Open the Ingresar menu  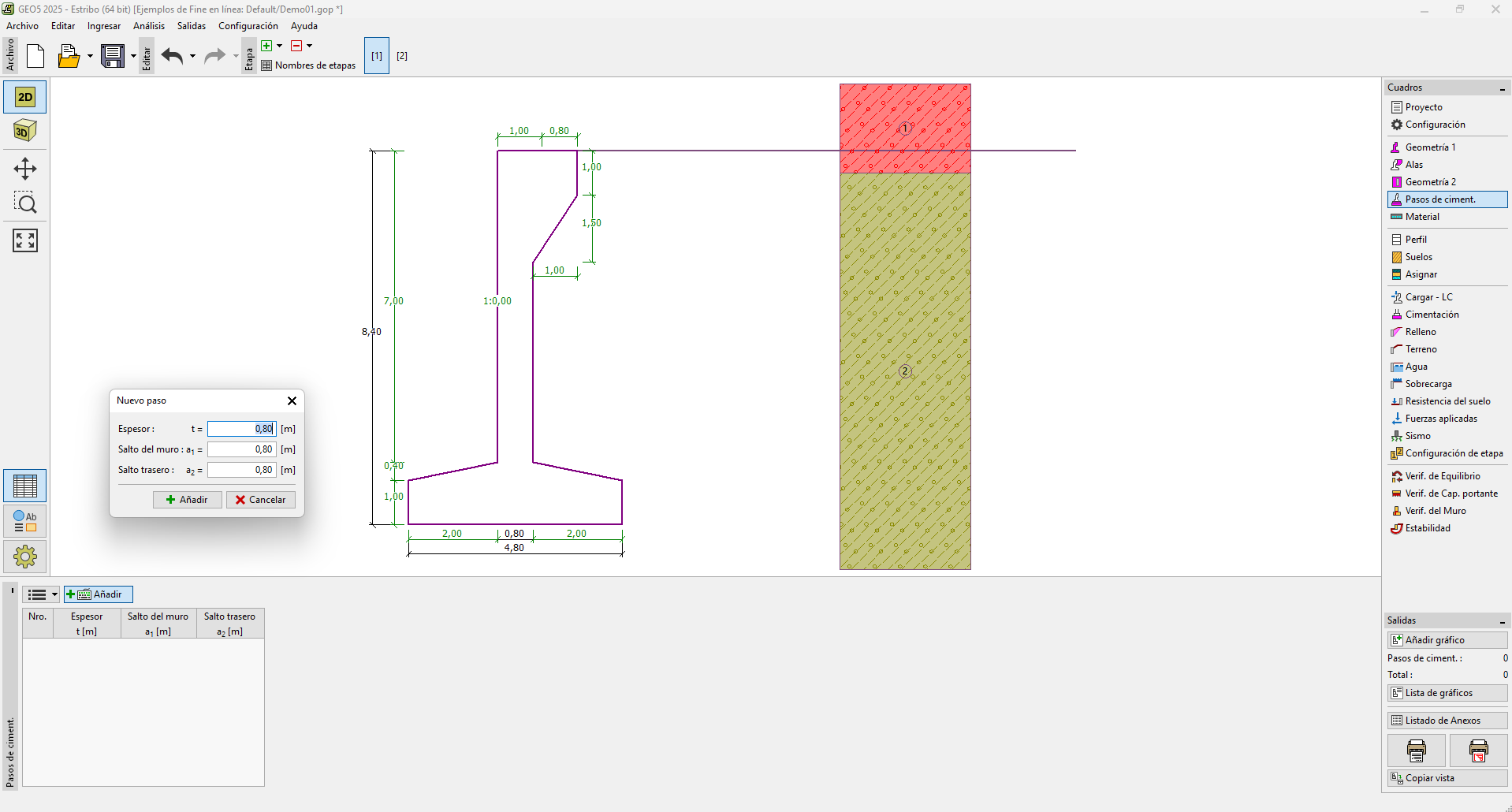click(104, 26)
